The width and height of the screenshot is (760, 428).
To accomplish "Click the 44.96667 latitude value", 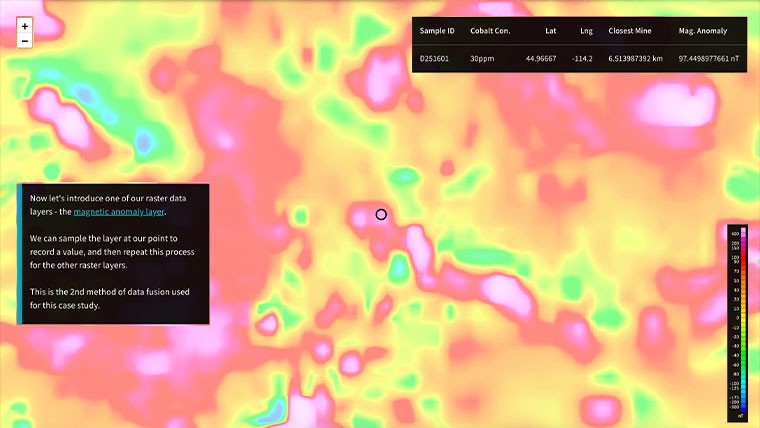I will tap(541, 59).
